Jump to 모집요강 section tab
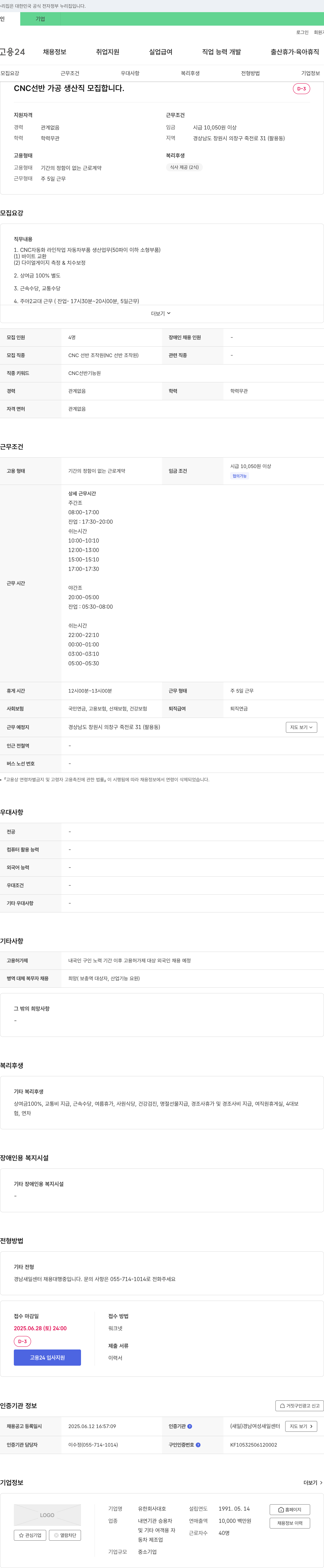Viewport: 324px width, 1568px height. 10,73
